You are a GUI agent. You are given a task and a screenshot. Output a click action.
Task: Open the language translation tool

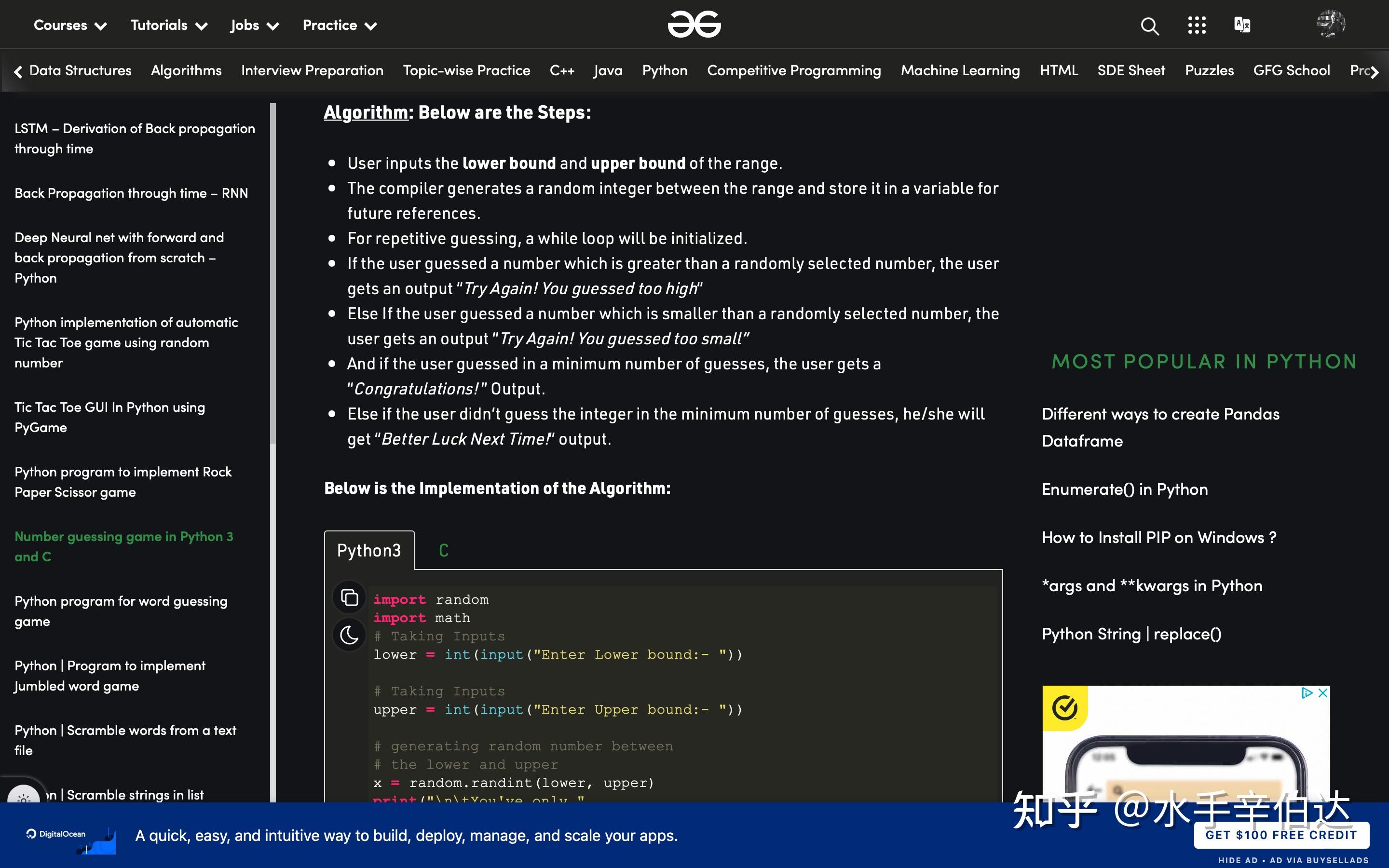[x=1242, y=24]
